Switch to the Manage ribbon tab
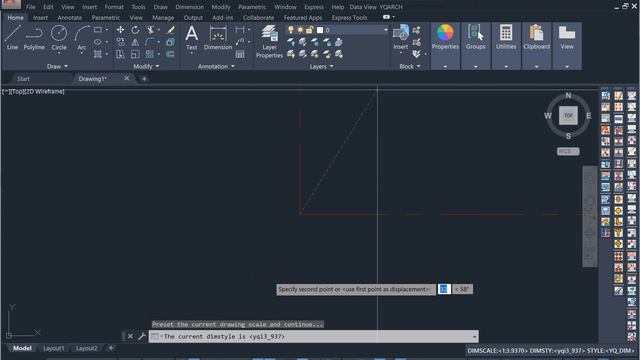640x360 pixels. tap(163, 18)
